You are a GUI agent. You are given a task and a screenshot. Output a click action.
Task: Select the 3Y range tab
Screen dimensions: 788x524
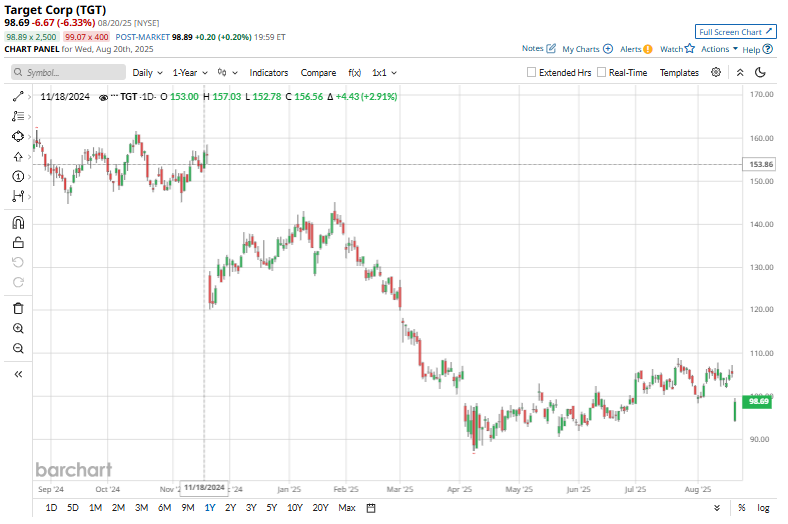pos(251,508)
